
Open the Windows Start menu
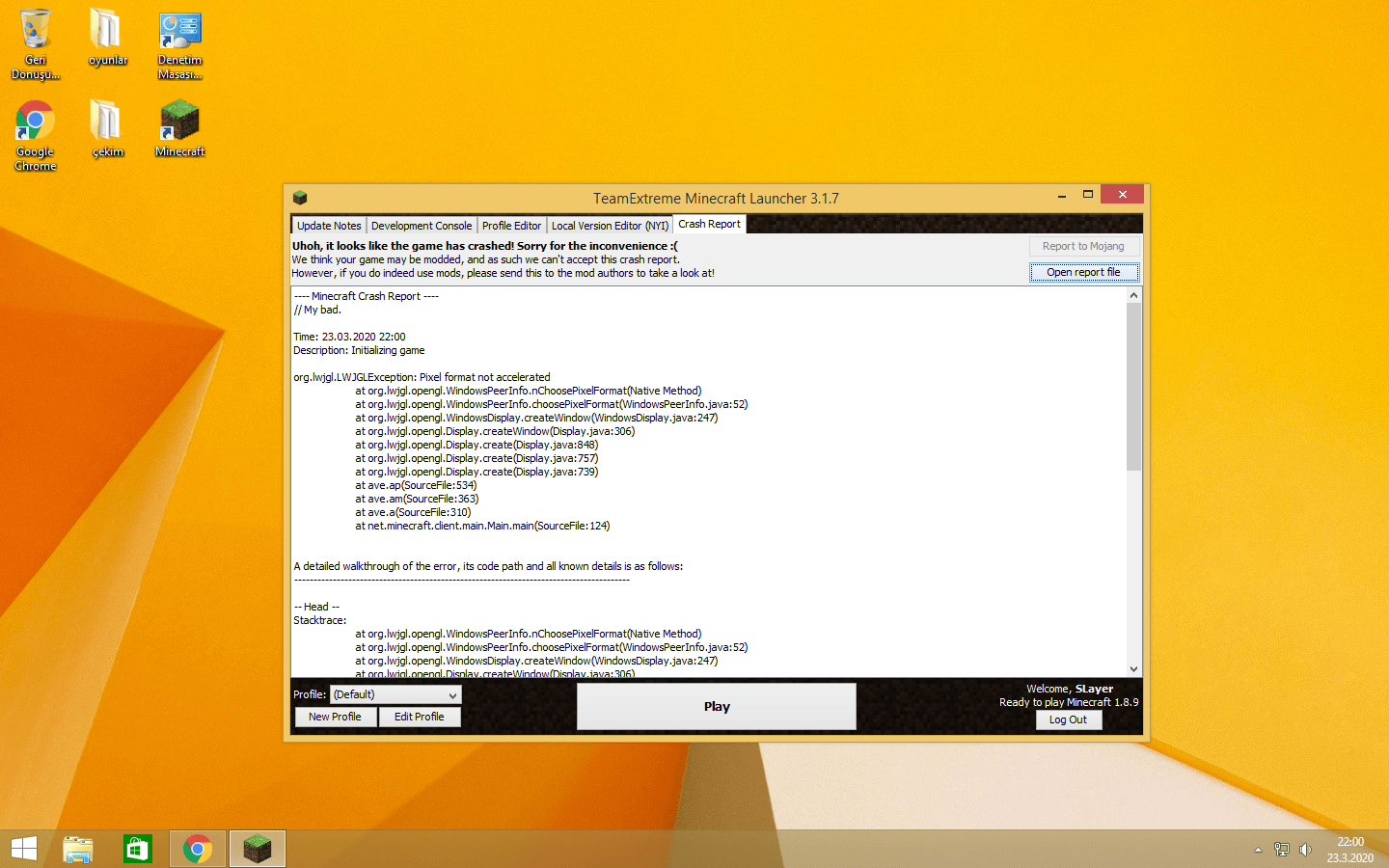pyautogui.click(x=24, y=849)
